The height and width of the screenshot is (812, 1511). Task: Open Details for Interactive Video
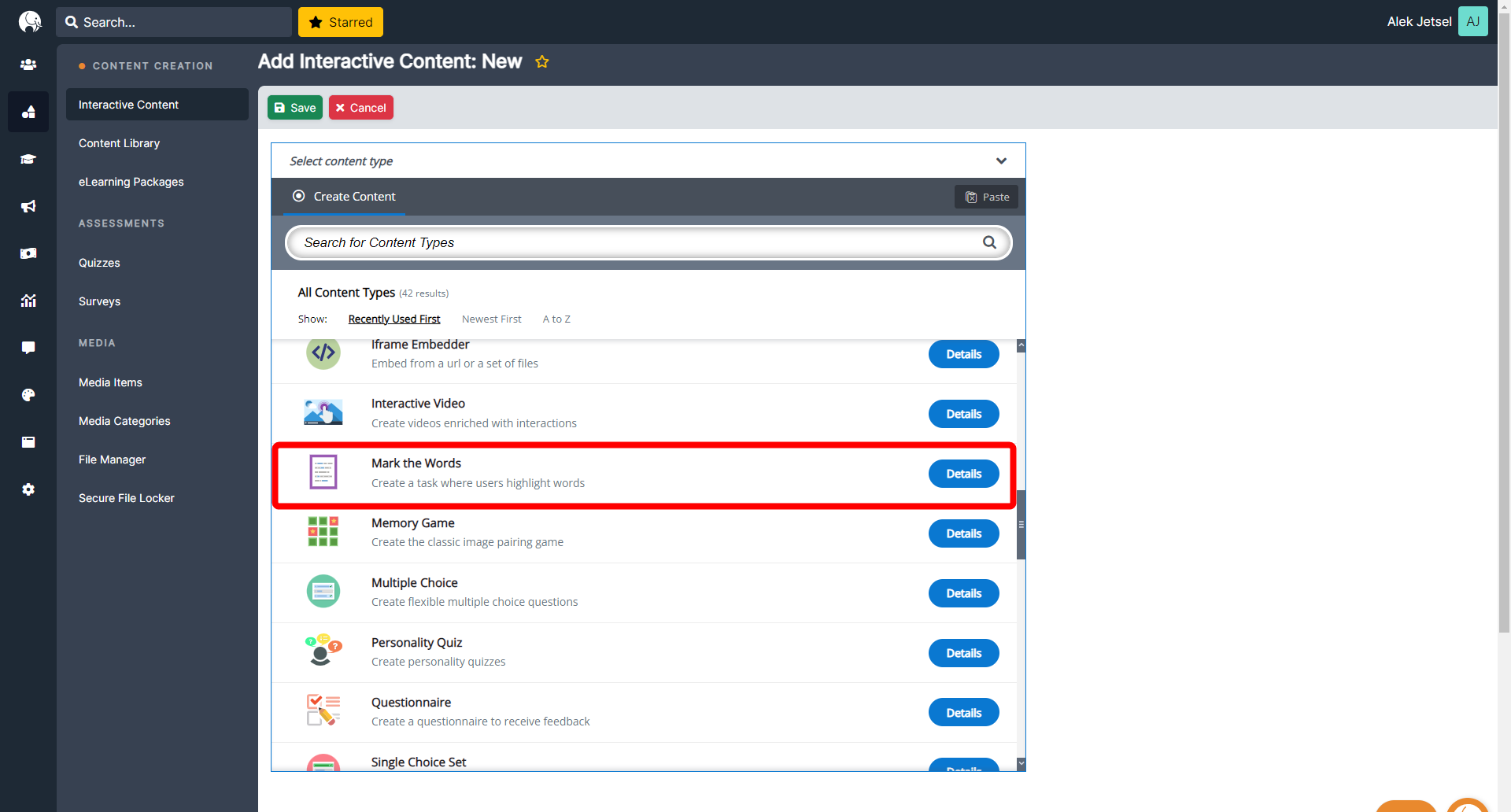(964, 414)
